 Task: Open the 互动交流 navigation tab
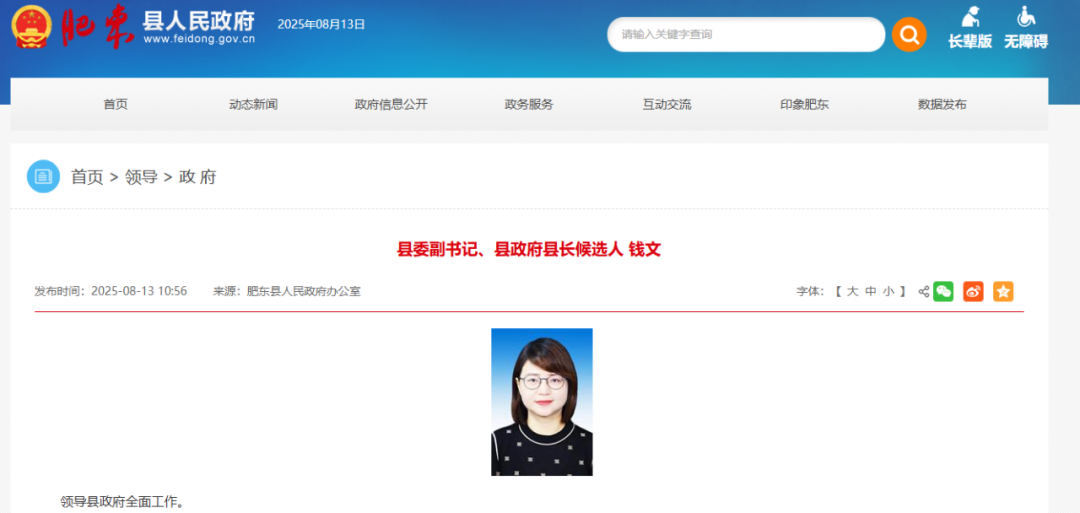click(667, 105)
